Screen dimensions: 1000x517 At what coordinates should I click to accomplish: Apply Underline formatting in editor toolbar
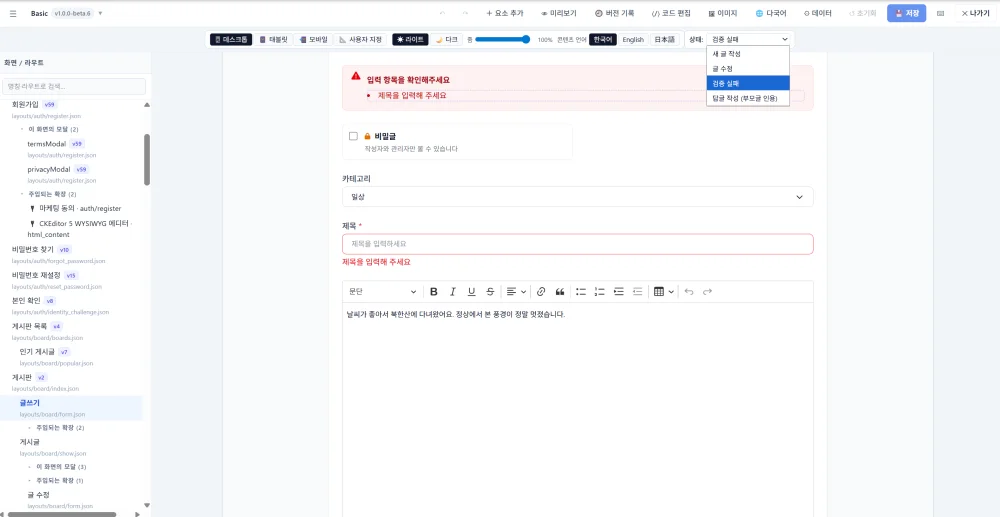(471, 291)
